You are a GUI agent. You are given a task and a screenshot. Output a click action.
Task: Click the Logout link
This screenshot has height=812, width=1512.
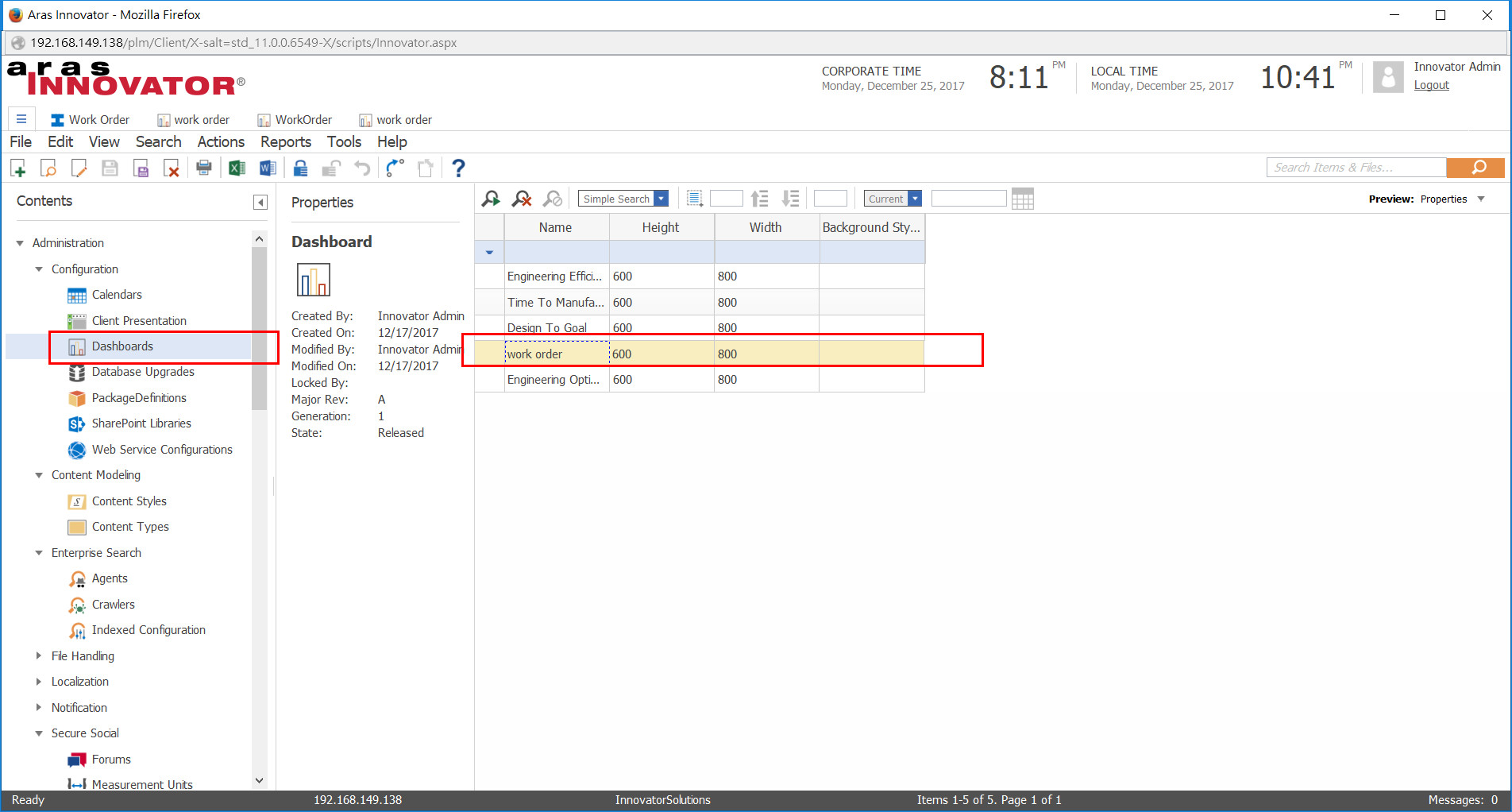click(x=1431, y=85)
